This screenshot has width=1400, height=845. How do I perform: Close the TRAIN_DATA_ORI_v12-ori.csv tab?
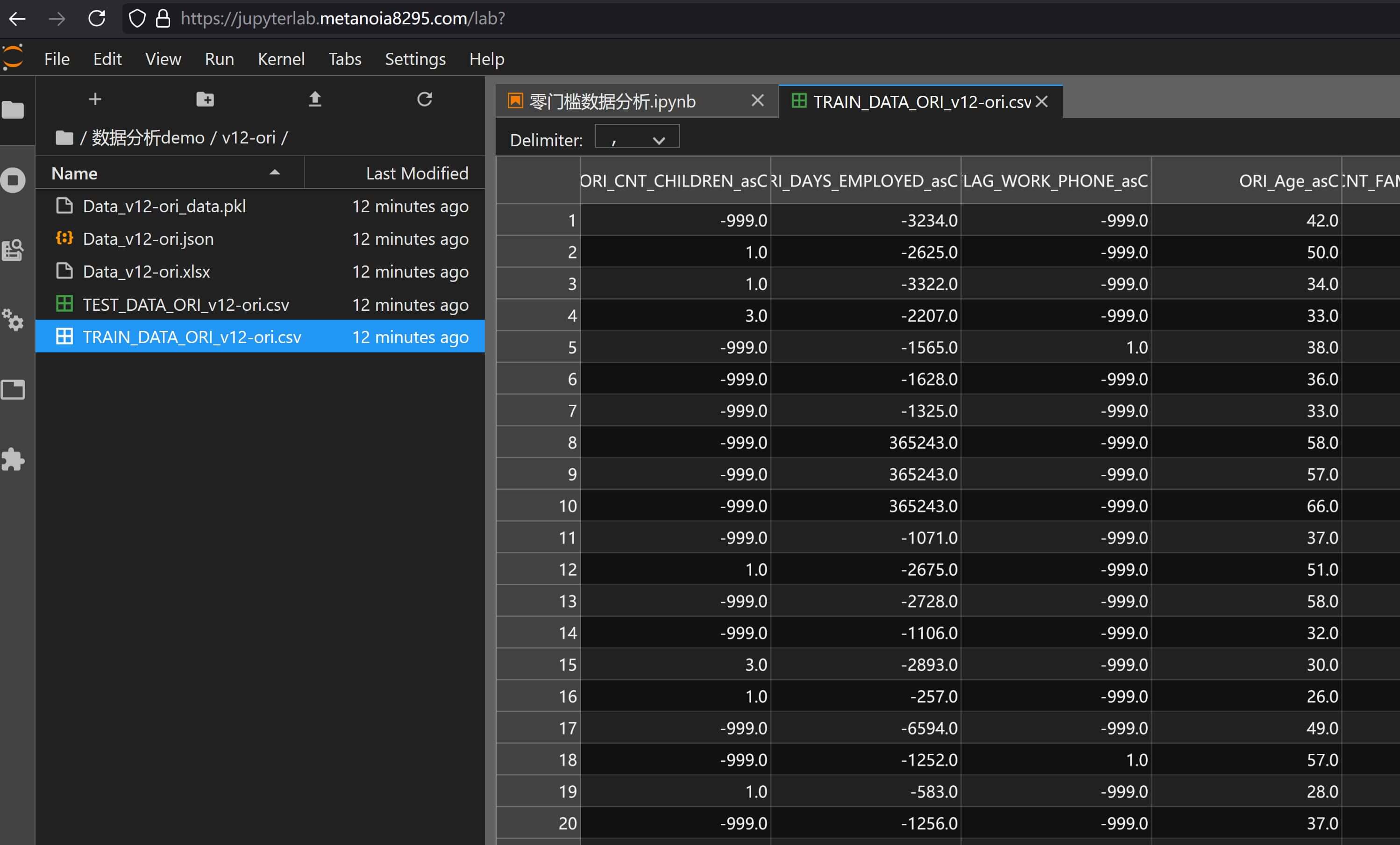[1042, 102]
